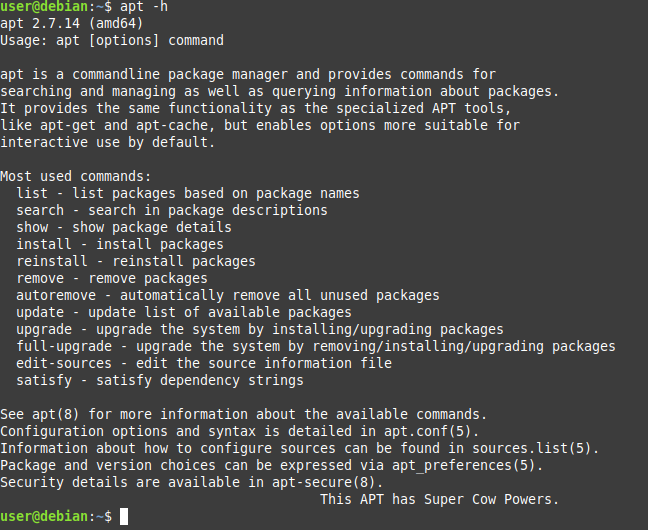Click the 'Usage: apt [options] command' line
648x530 pixels.
tap(112, 41)
